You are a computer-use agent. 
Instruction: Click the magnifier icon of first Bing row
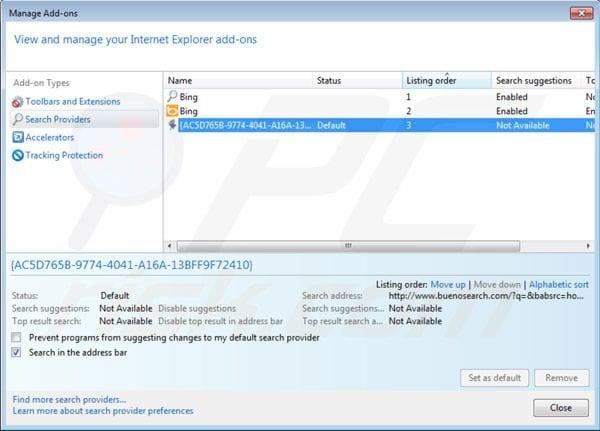[173, 96]
